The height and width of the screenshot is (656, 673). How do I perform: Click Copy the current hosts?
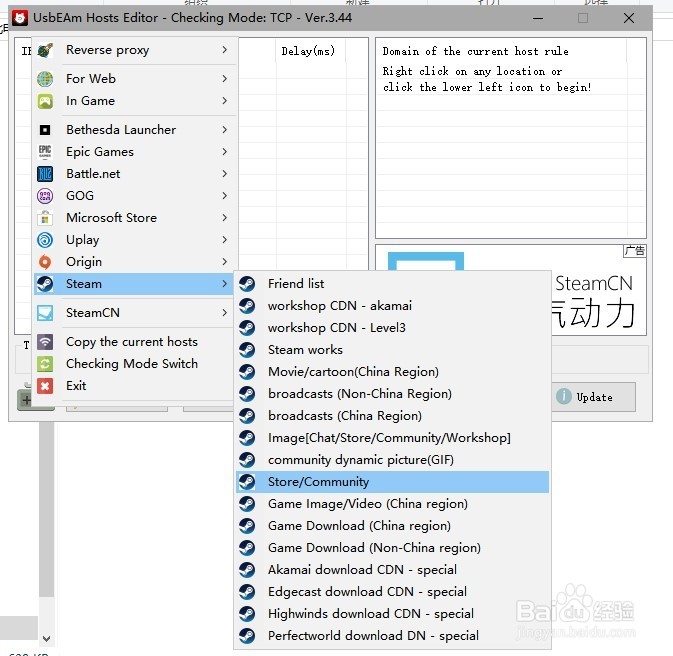[x=133, y=342]
